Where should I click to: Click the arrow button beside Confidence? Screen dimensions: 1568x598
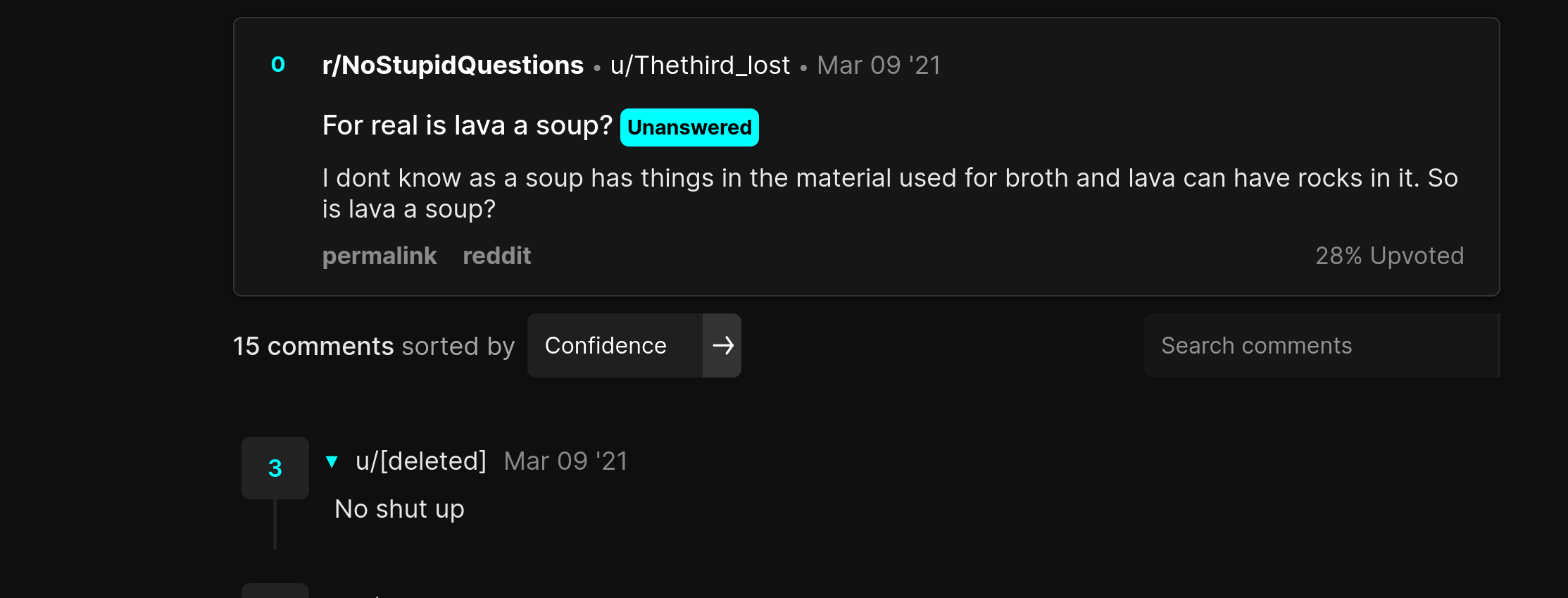coord(722,345)
